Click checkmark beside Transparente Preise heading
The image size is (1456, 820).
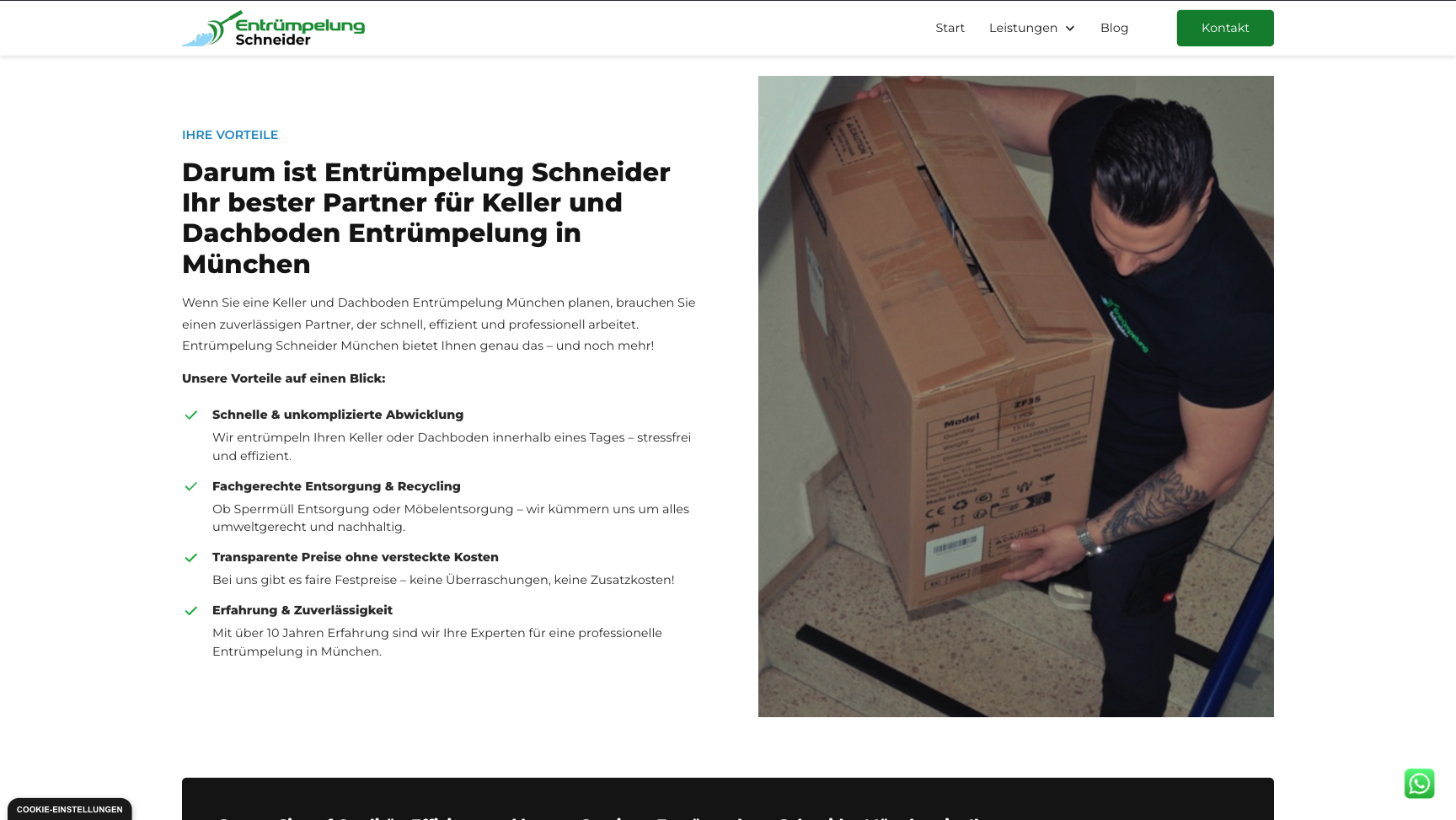pos(191,557)
